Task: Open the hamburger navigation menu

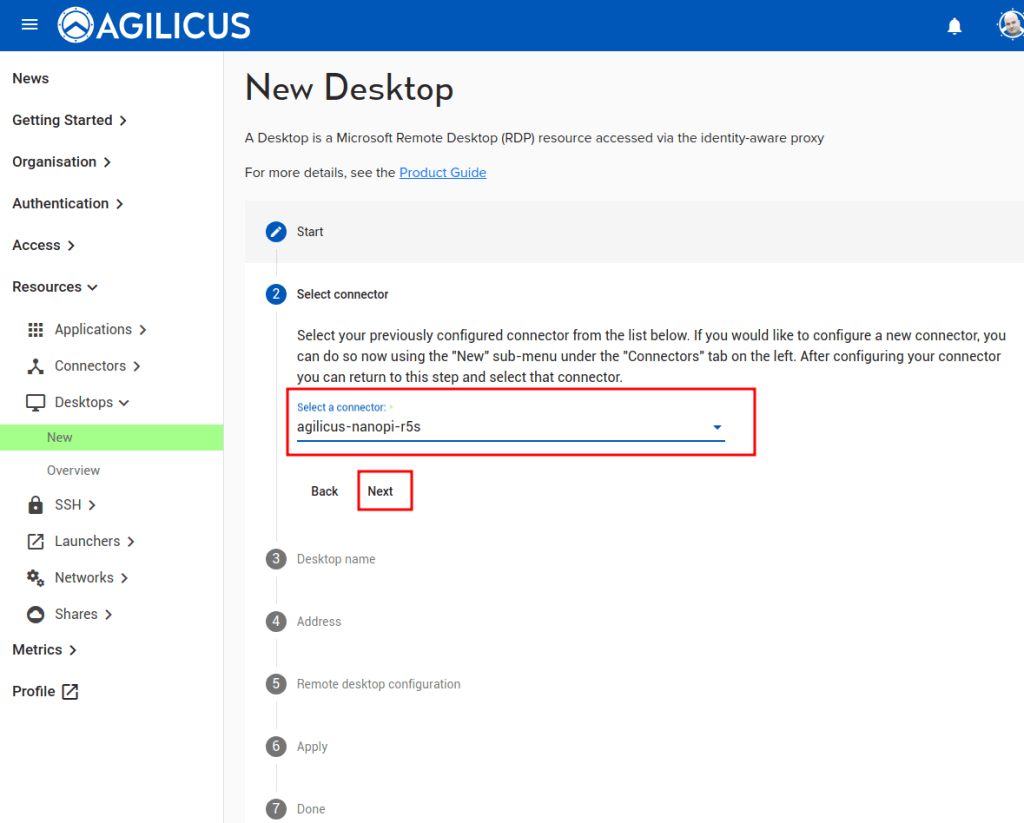Action: click(29, 25)
